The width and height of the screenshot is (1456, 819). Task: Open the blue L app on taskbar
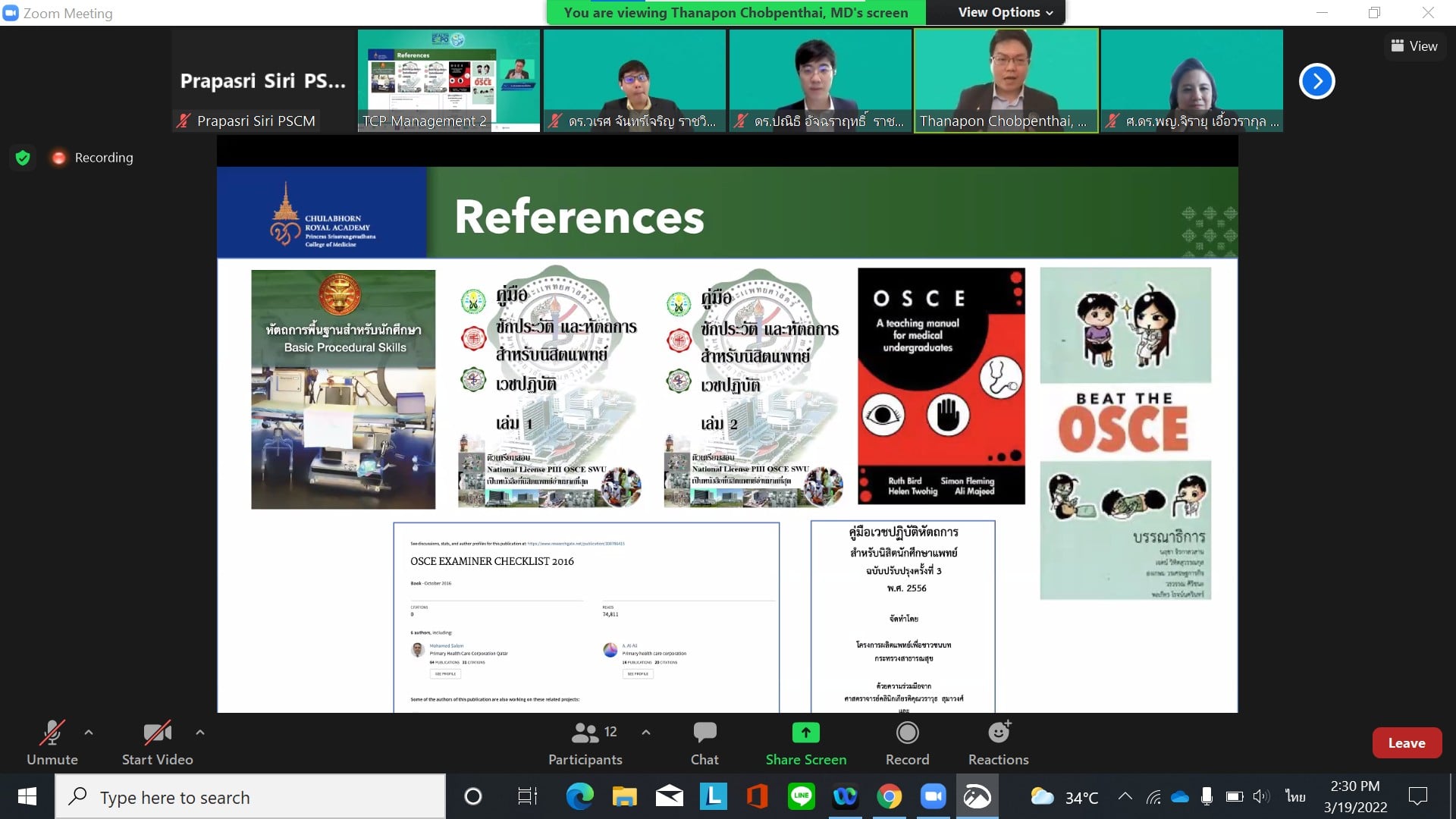click(713, 796)
